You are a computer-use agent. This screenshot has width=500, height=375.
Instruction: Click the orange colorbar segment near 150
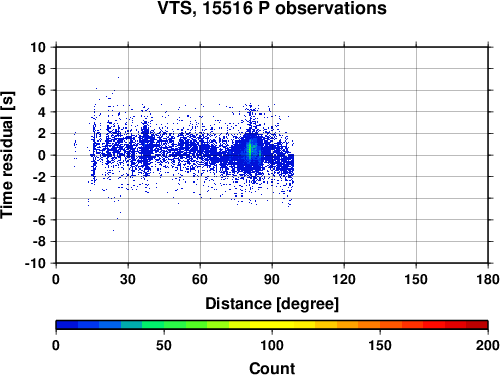[x=380, y=325]
